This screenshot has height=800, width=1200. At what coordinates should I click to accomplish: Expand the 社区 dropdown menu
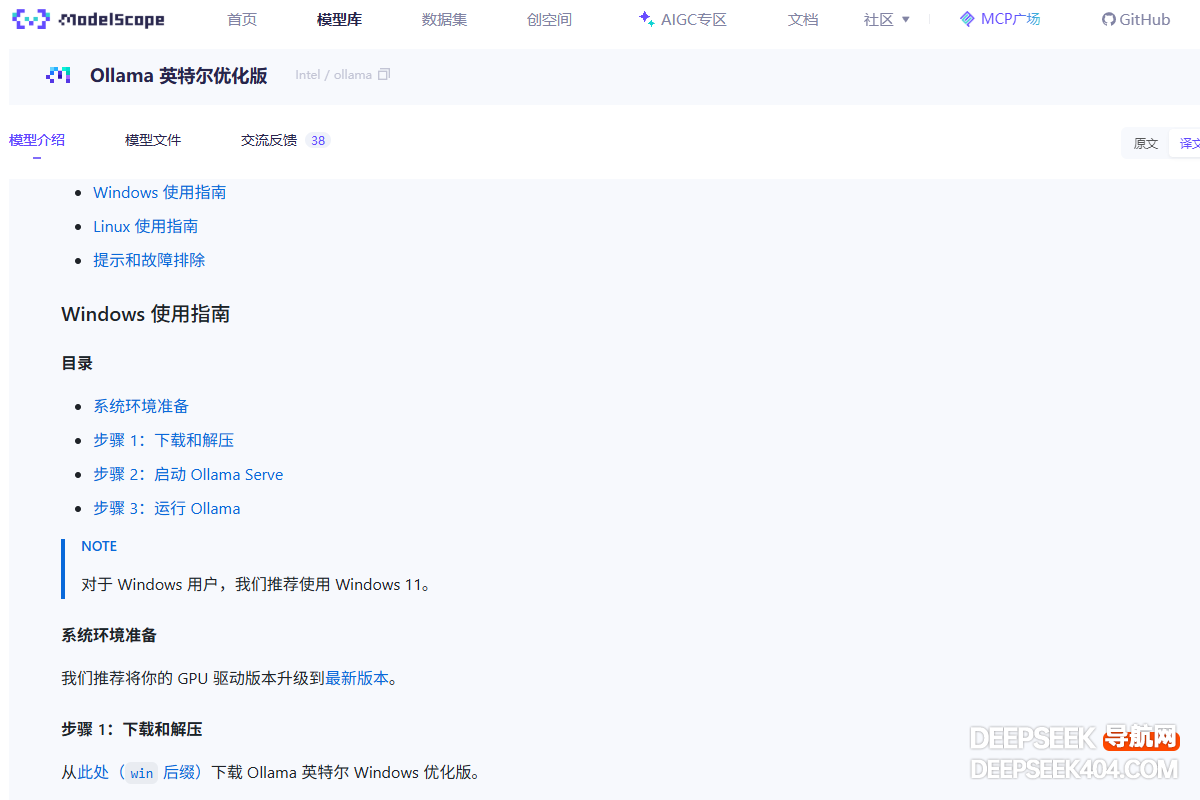coord(887,19)
